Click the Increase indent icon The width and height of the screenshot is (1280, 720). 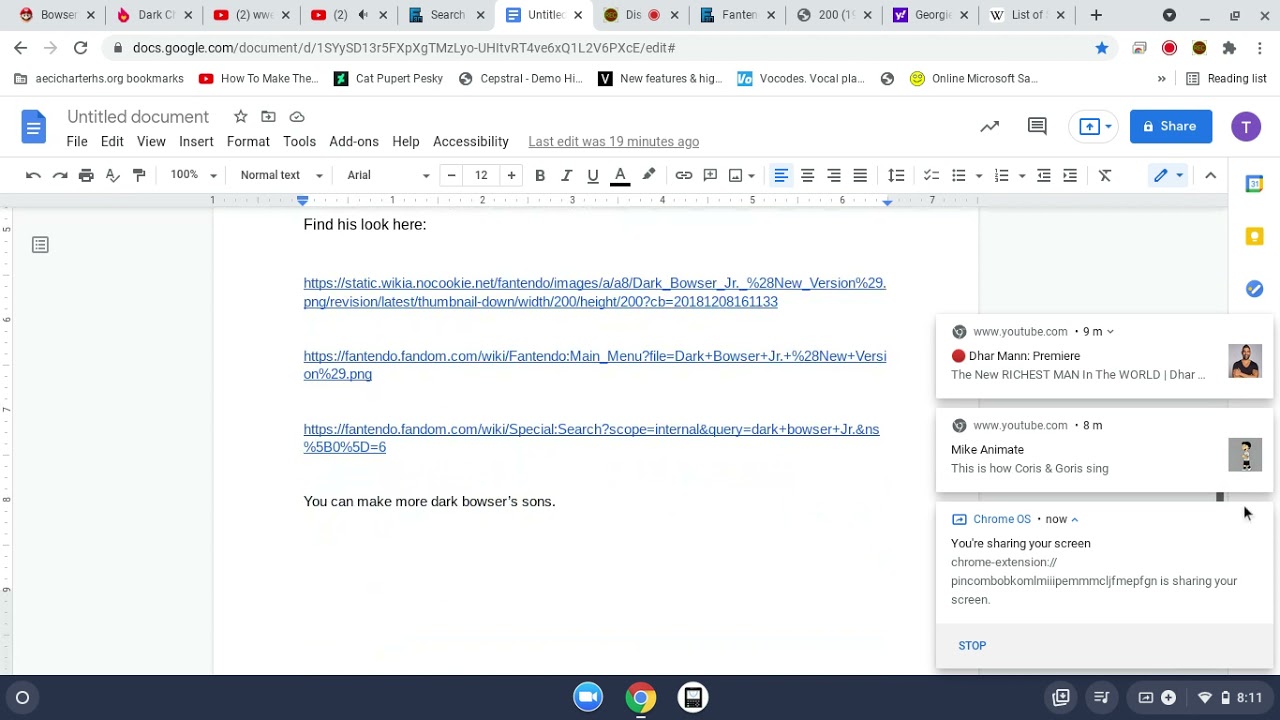pyautogui.click(x=1070, y=175)
